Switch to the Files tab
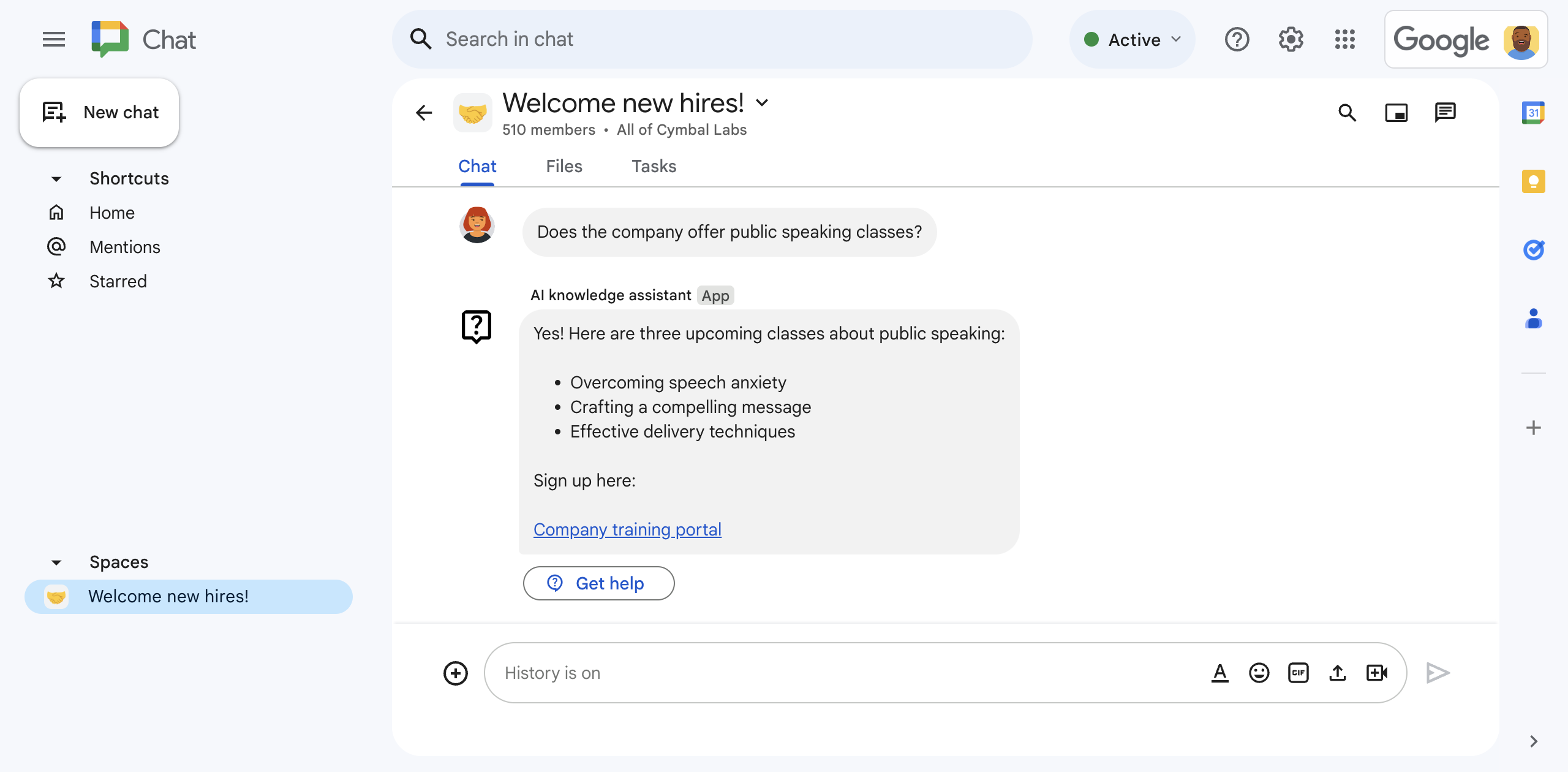Viewport: 1568px width, 772px height. pyautogui.click(x=563, y=166)
